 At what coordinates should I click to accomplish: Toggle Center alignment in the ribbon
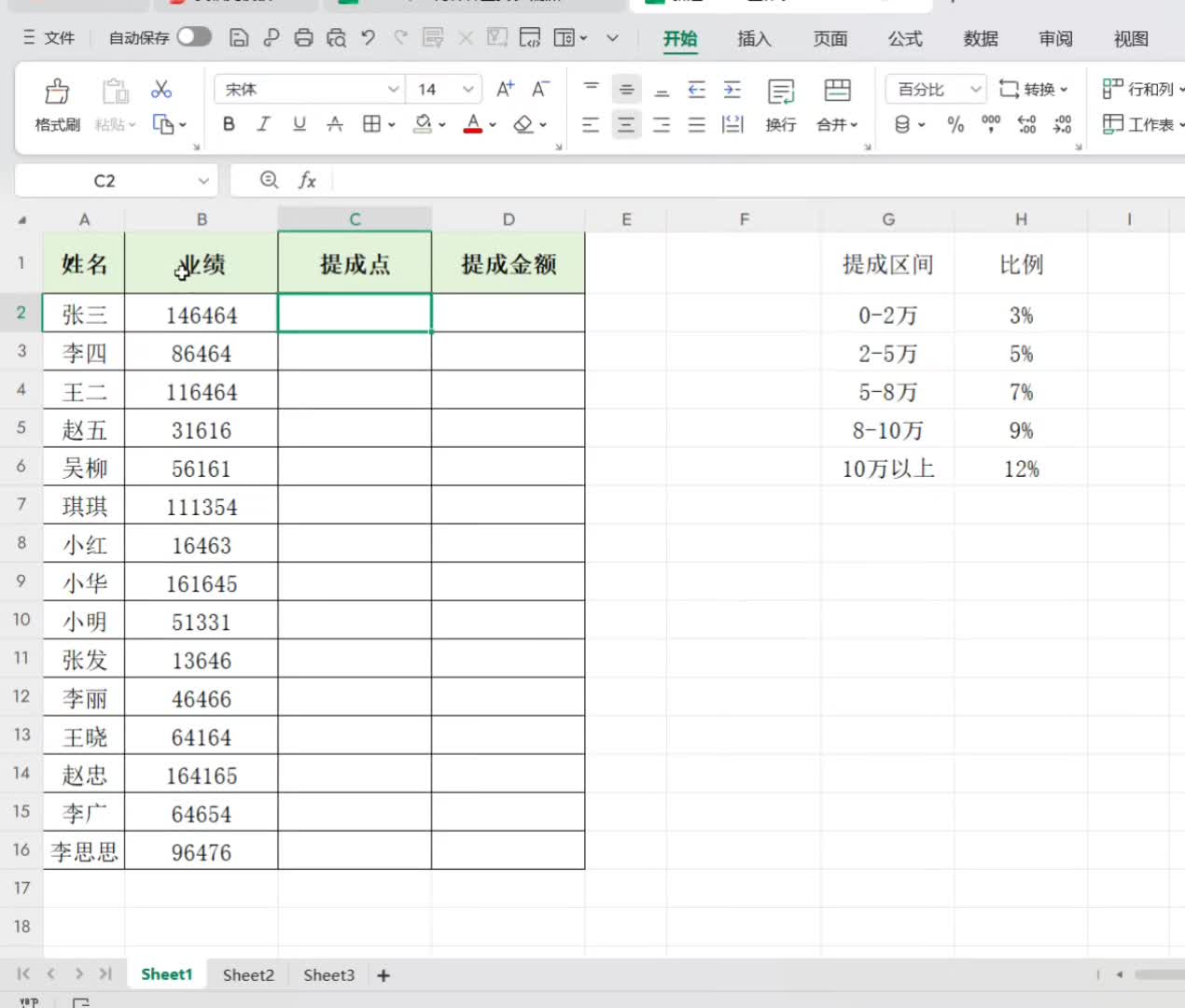[x=626, y=124]
